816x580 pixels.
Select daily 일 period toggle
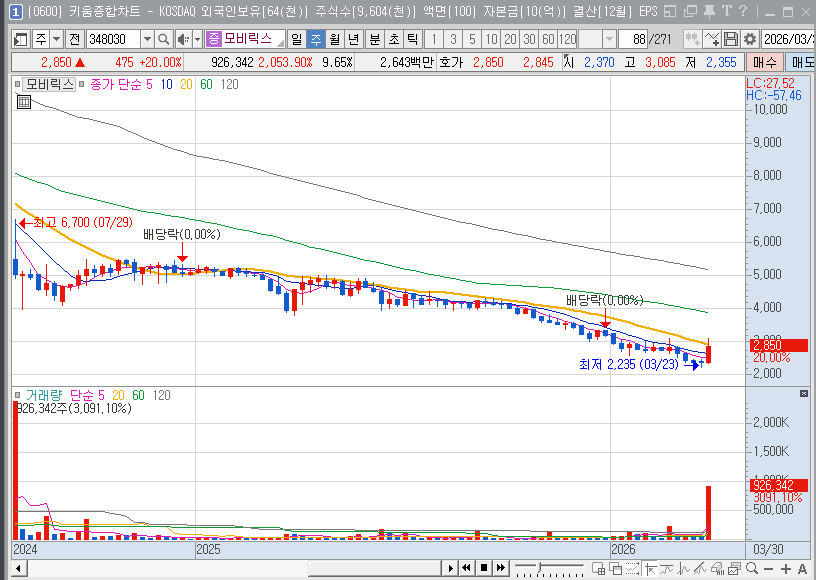point(297,39)
